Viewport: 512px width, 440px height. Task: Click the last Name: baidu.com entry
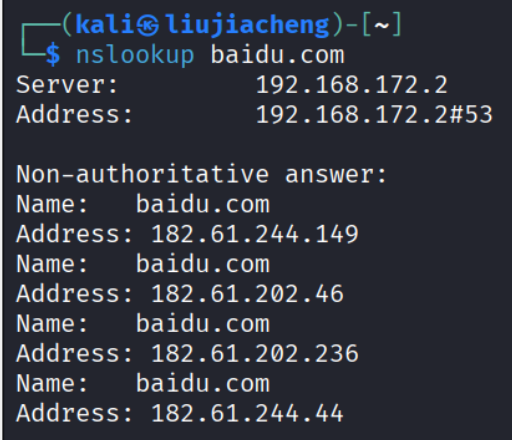point(143,383)
